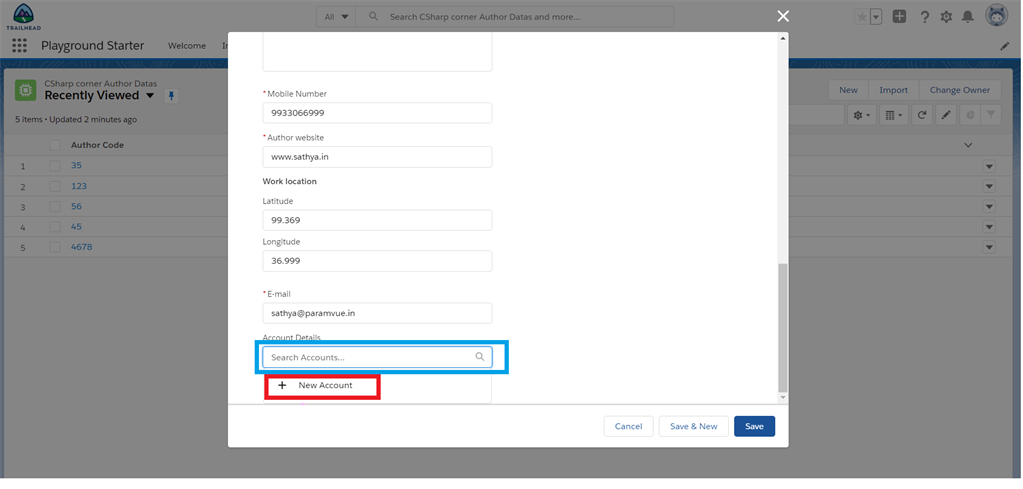Viewport: 1023px width, 489px height.
Task: Focus the E-mail field
Action: click(377, 313)
